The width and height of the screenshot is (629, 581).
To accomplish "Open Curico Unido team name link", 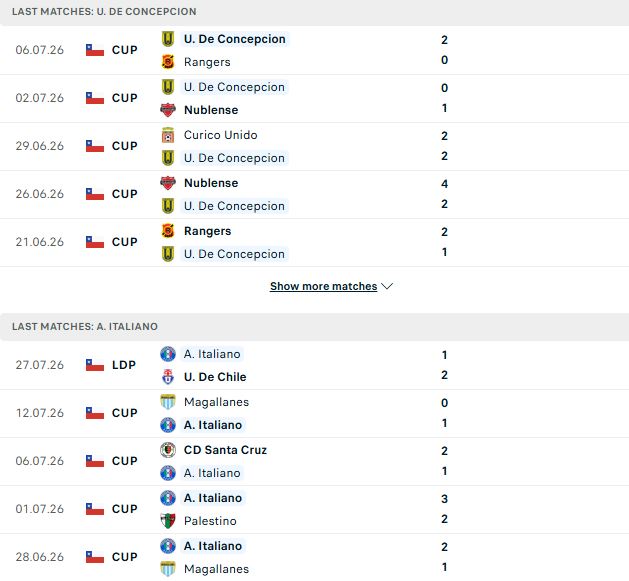I will coord(220,135).
